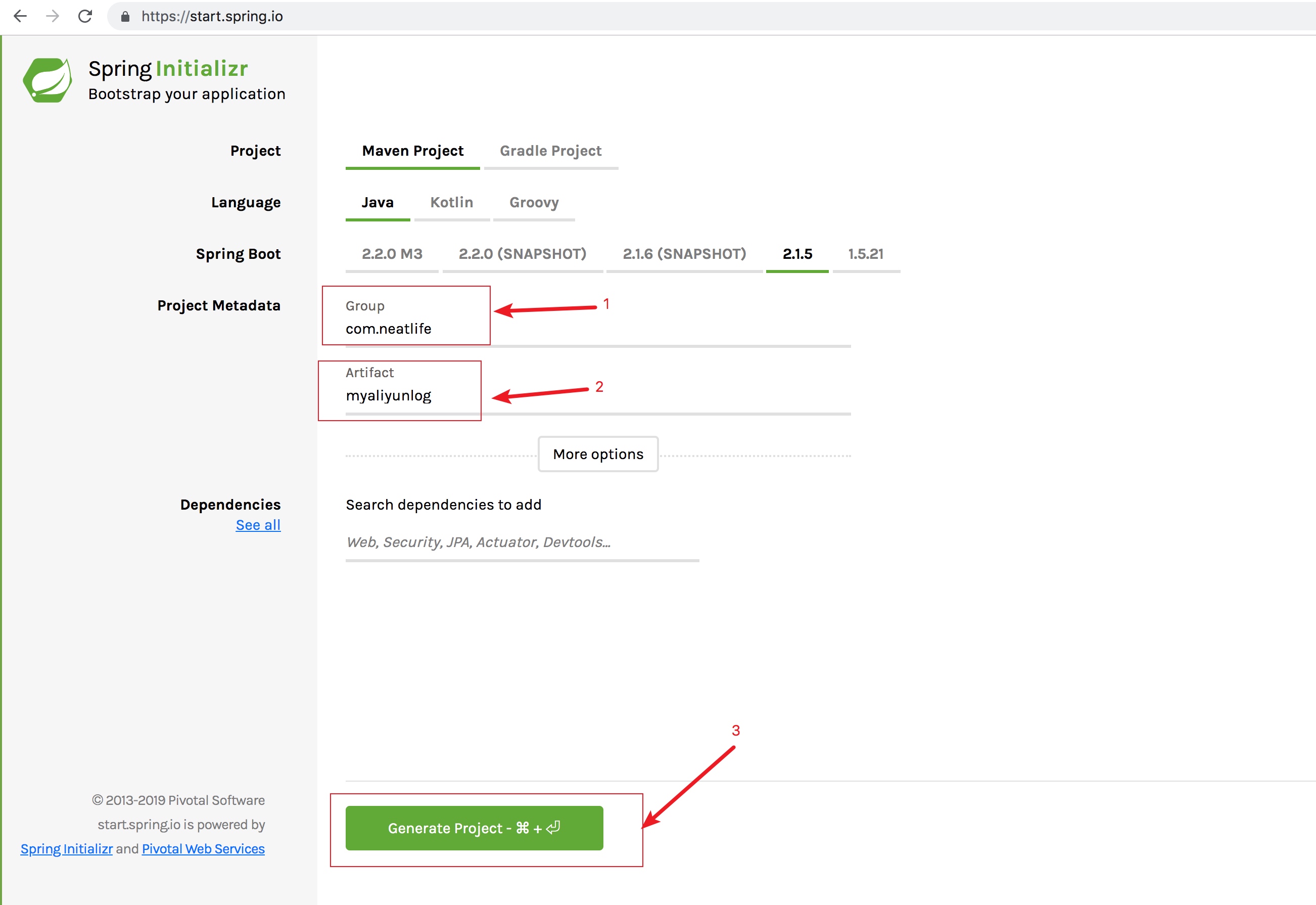1316x905 pixels.
Task: Click the padlock icon in address bar
Action: point(125,17)
